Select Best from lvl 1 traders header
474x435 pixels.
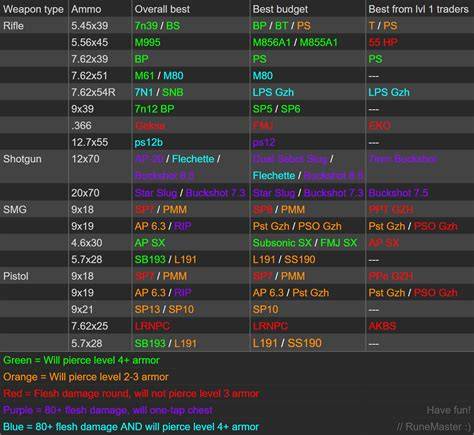tap(418, 9)
